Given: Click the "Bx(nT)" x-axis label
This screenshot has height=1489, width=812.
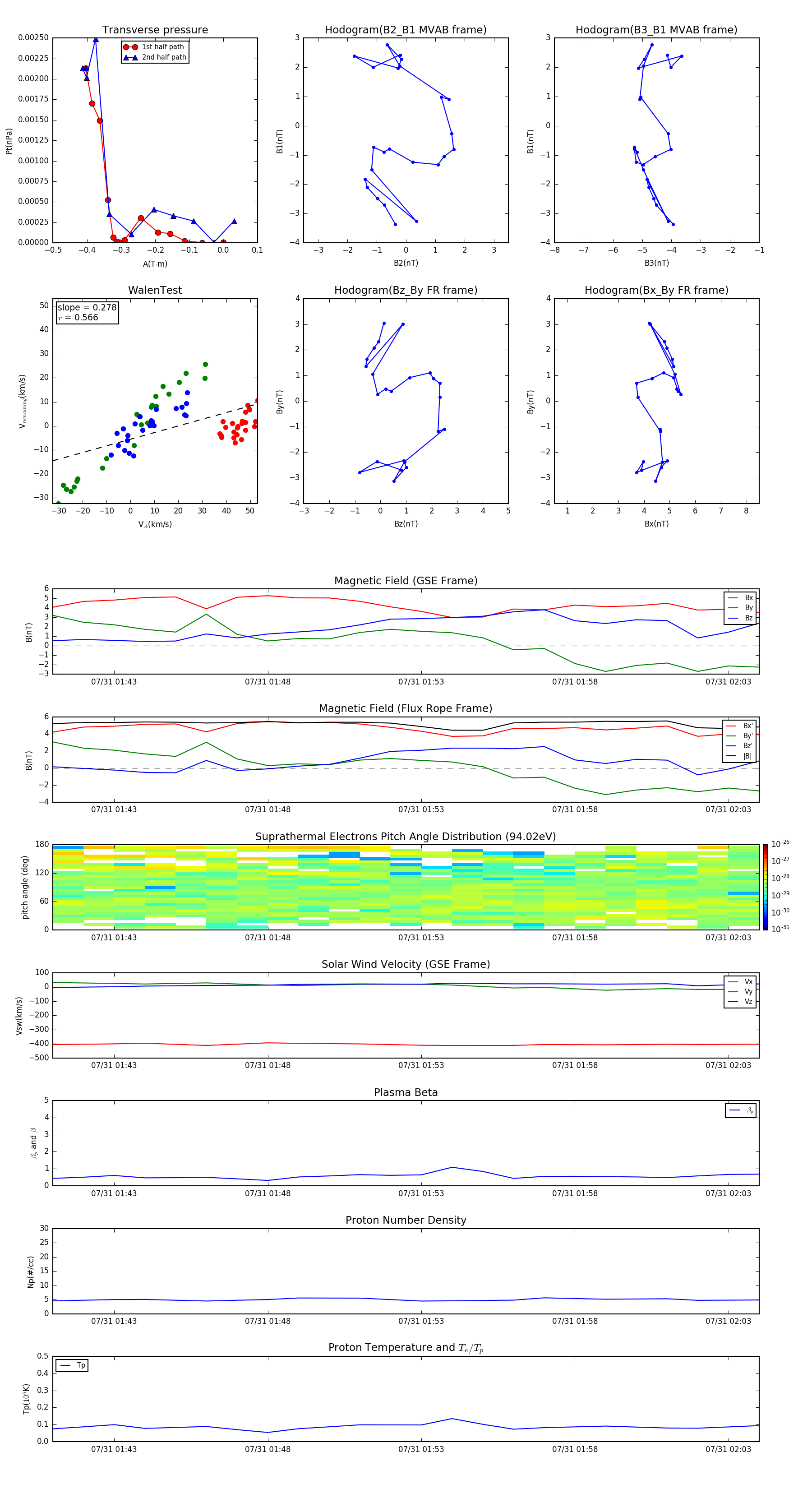Looking at the screenshot, I should coord(656,524).
